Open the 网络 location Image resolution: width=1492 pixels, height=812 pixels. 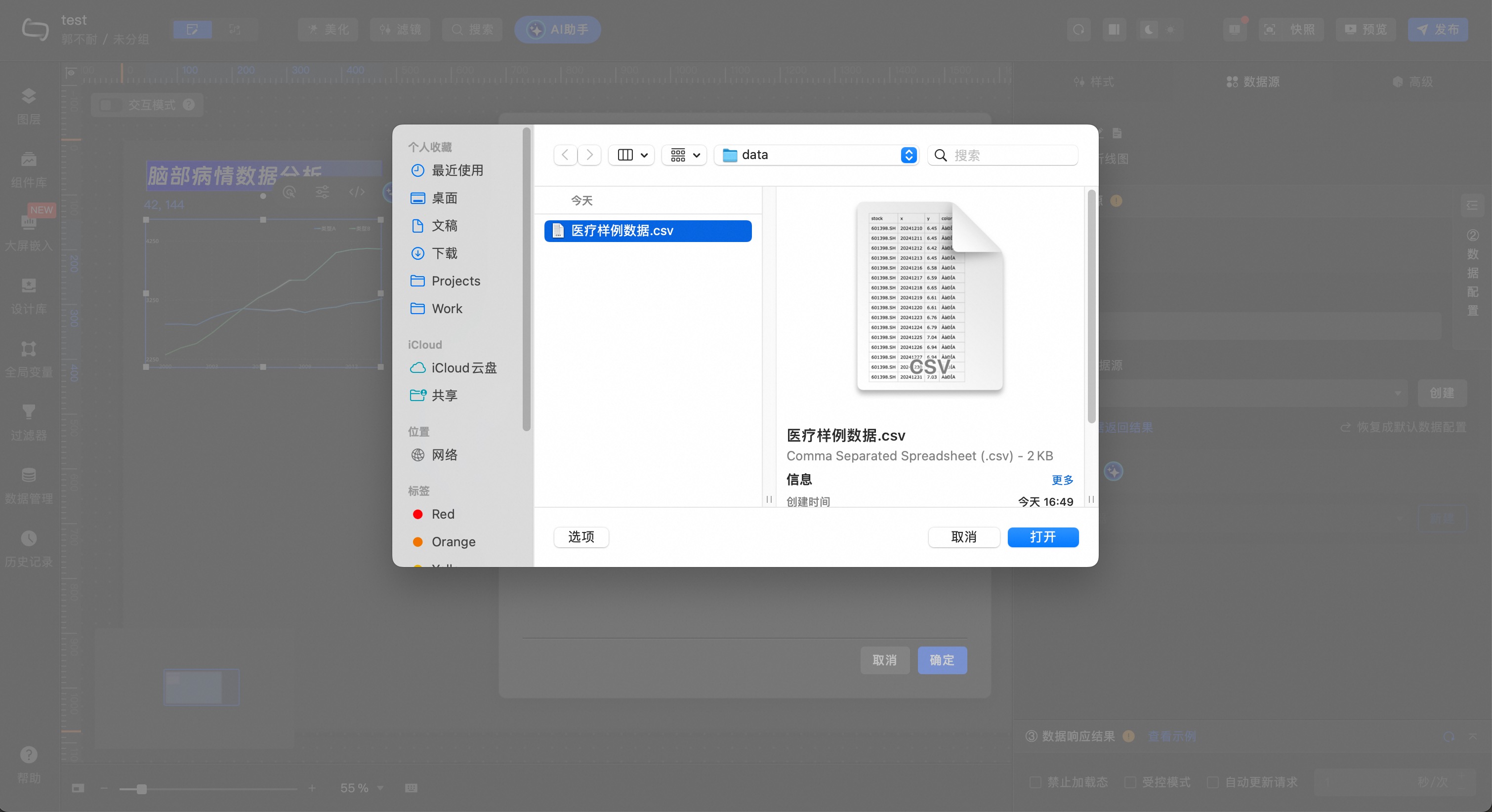point(444,454)
